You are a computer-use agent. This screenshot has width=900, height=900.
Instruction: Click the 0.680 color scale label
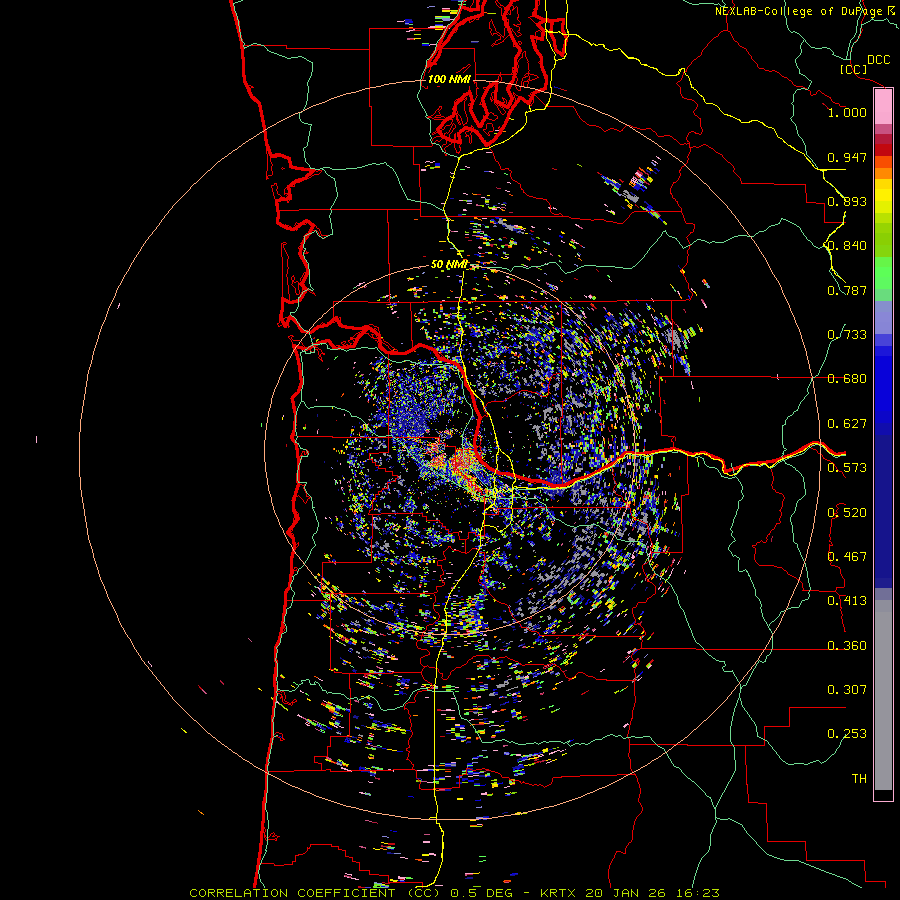[x=847, y=379]
